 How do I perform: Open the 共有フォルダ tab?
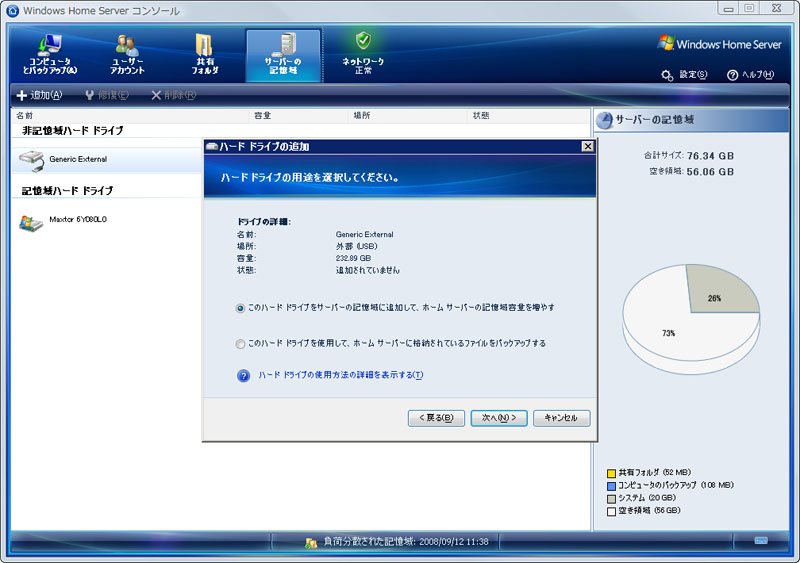(x=205, y=55)
